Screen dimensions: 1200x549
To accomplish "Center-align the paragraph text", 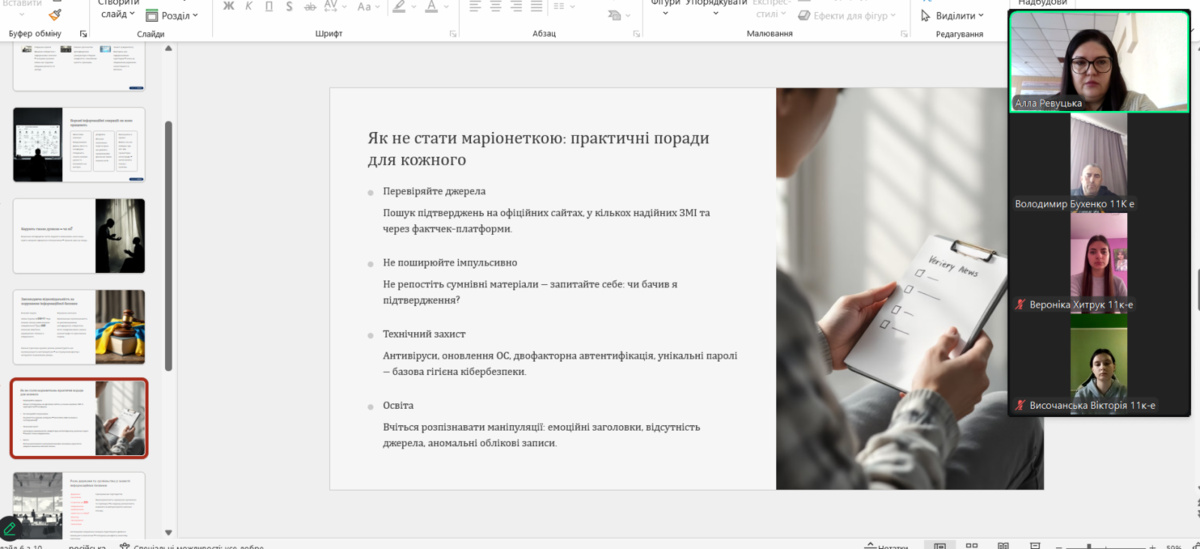I will pyautogui.click(x=497, y=7).
